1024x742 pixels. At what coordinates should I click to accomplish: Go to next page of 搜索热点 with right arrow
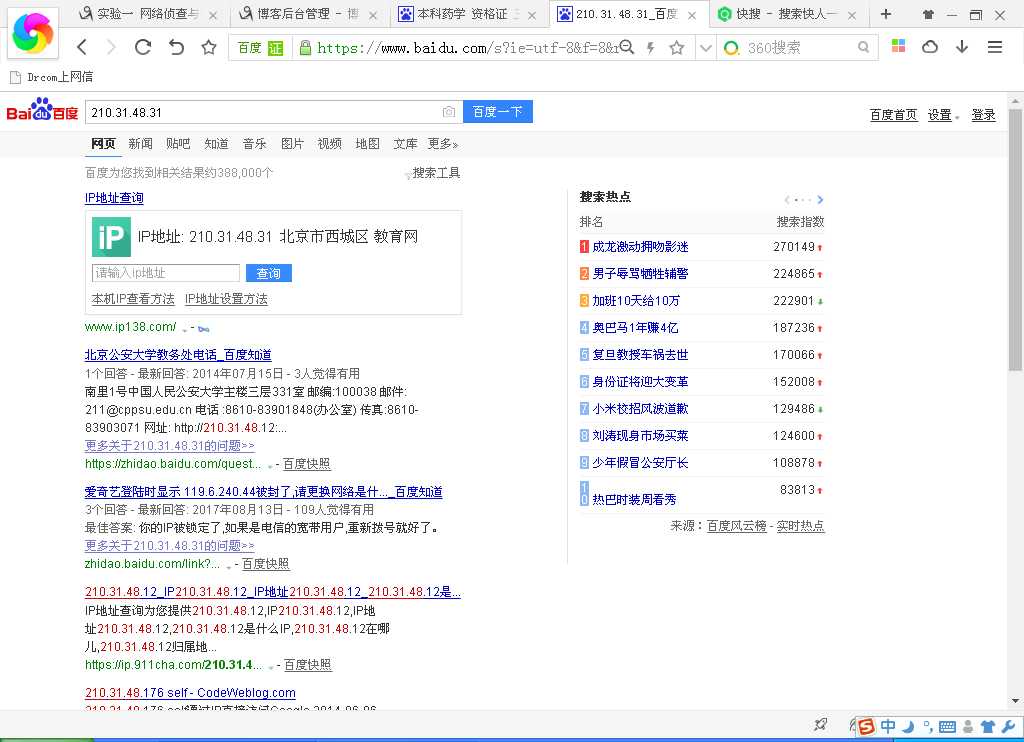(820, 200)
